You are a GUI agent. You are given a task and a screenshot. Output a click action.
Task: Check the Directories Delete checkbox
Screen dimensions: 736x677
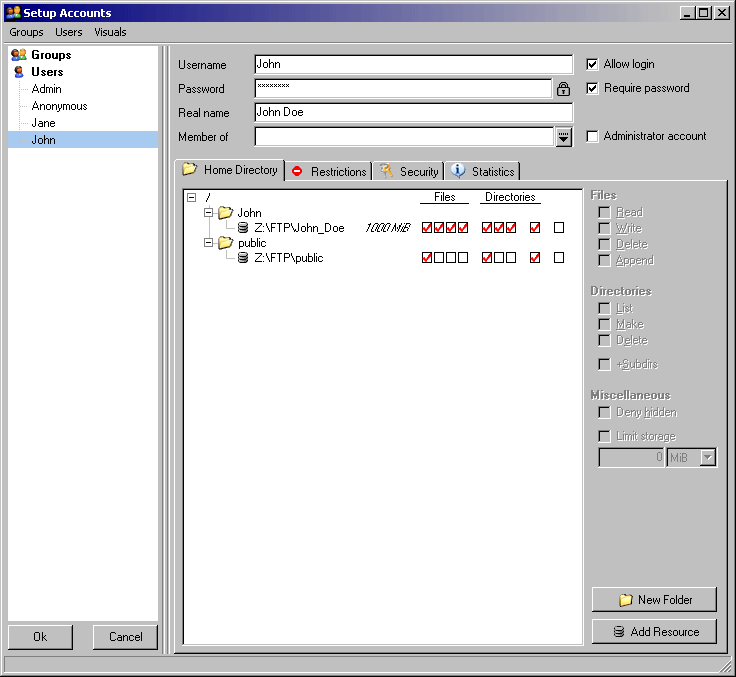click(x=605, y=340)
